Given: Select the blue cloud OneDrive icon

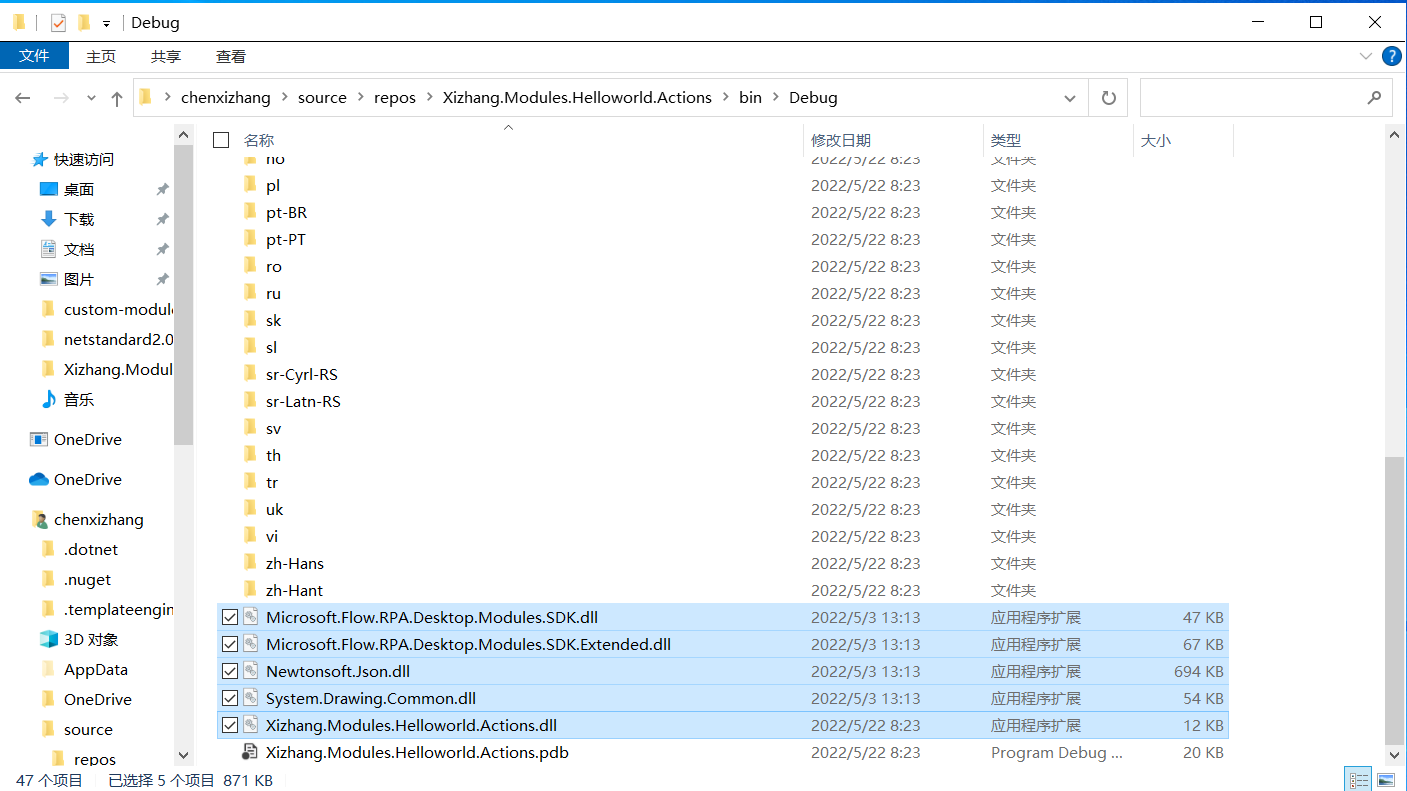Looking at the screenshot, I should (x=39, y=479).
